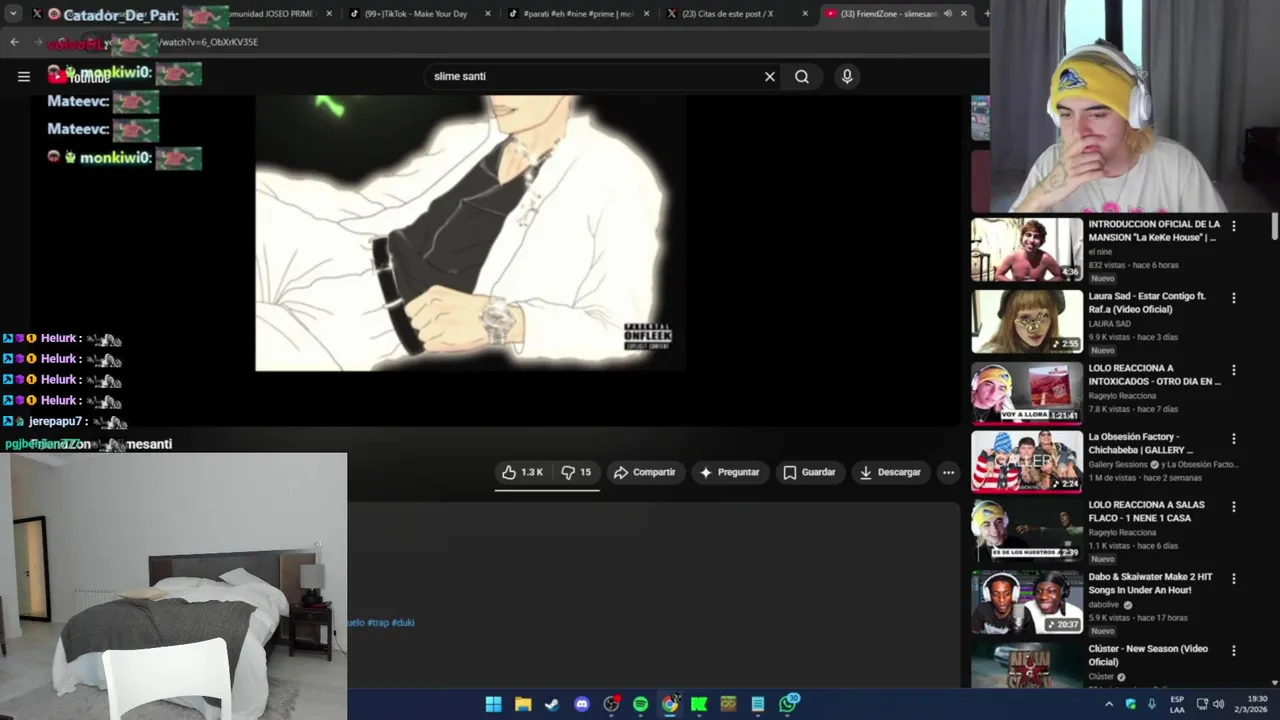Click the sidebar scrollbar thumb
The height and width of the screenshot is (720, 1280).
[1275, 226]
